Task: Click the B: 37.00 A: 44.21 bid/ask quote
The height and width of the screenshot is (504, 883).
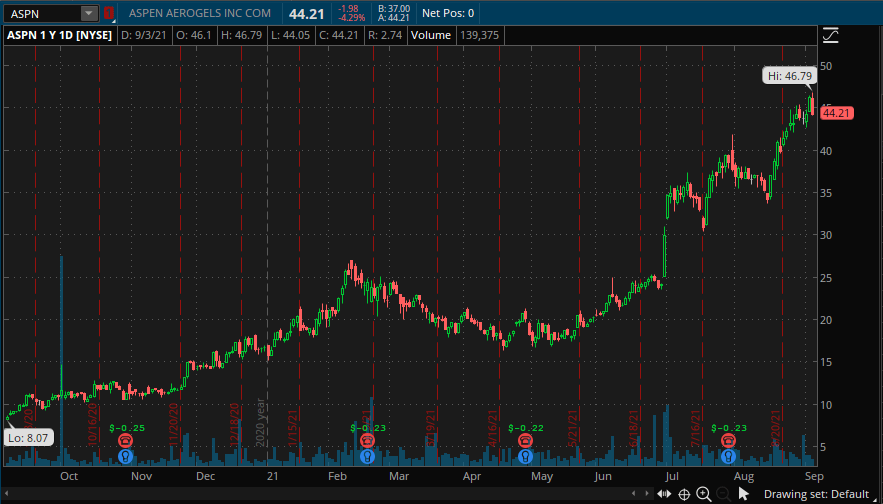Action: 394,13
